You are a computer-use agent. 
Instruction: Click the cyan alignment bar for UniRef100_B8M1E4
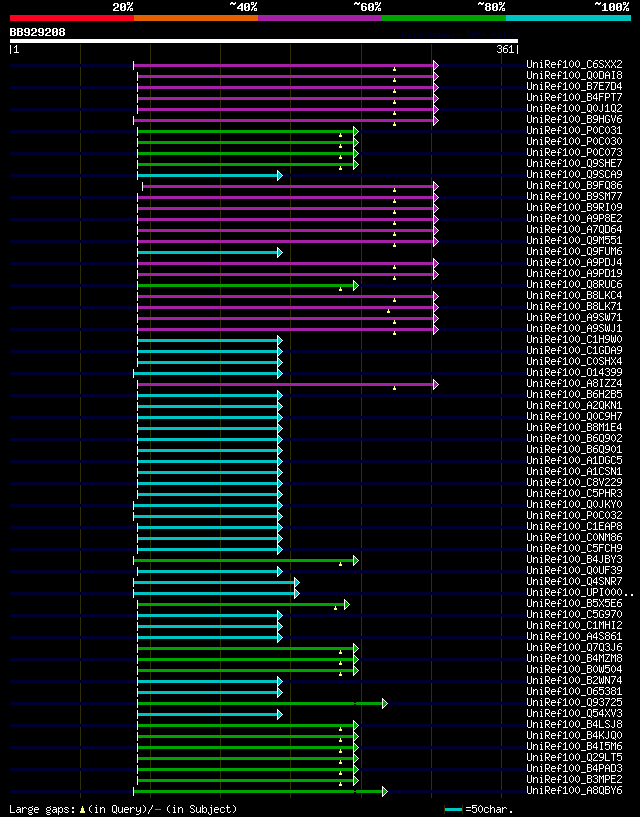210,428
